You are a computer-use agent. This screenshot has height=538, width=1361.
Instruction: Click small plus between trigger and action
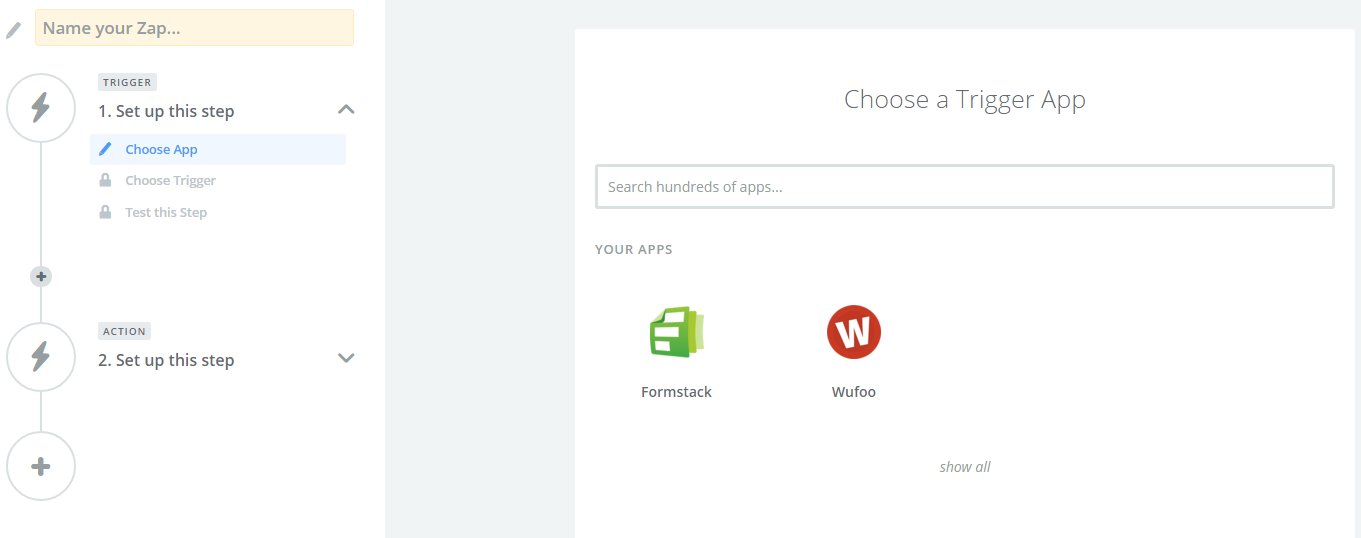[x=41, y=276]
